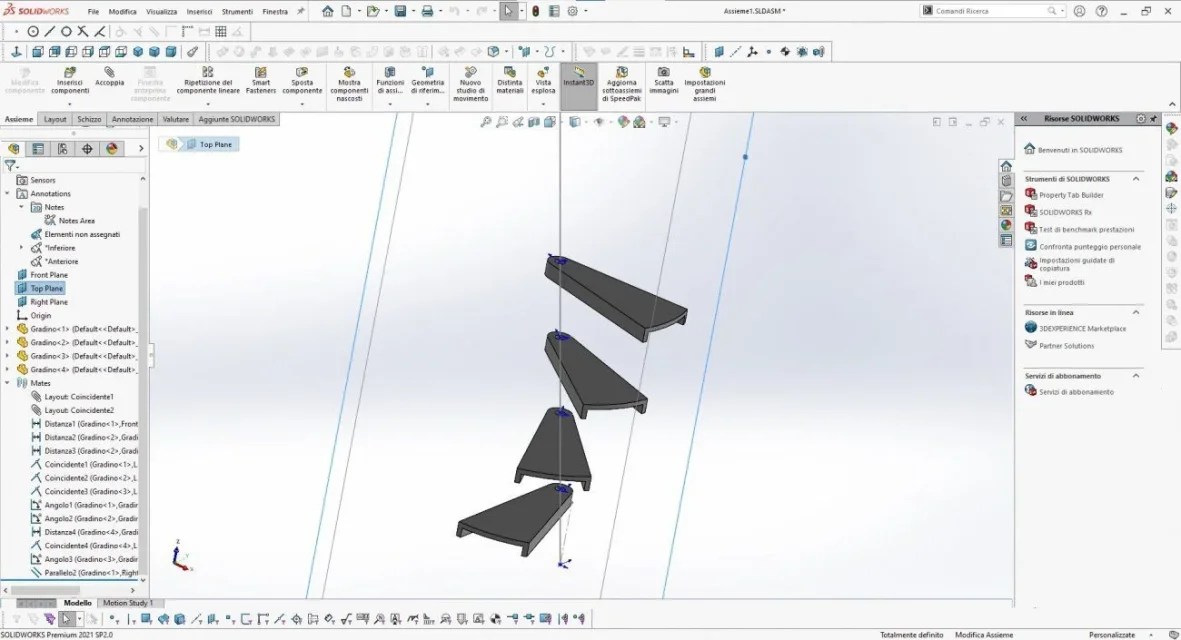Image resolution: width=1181 pixels, height=640 pixels.
Task: Click the Home icon in top toolbar
Action: tap(328, 11)
